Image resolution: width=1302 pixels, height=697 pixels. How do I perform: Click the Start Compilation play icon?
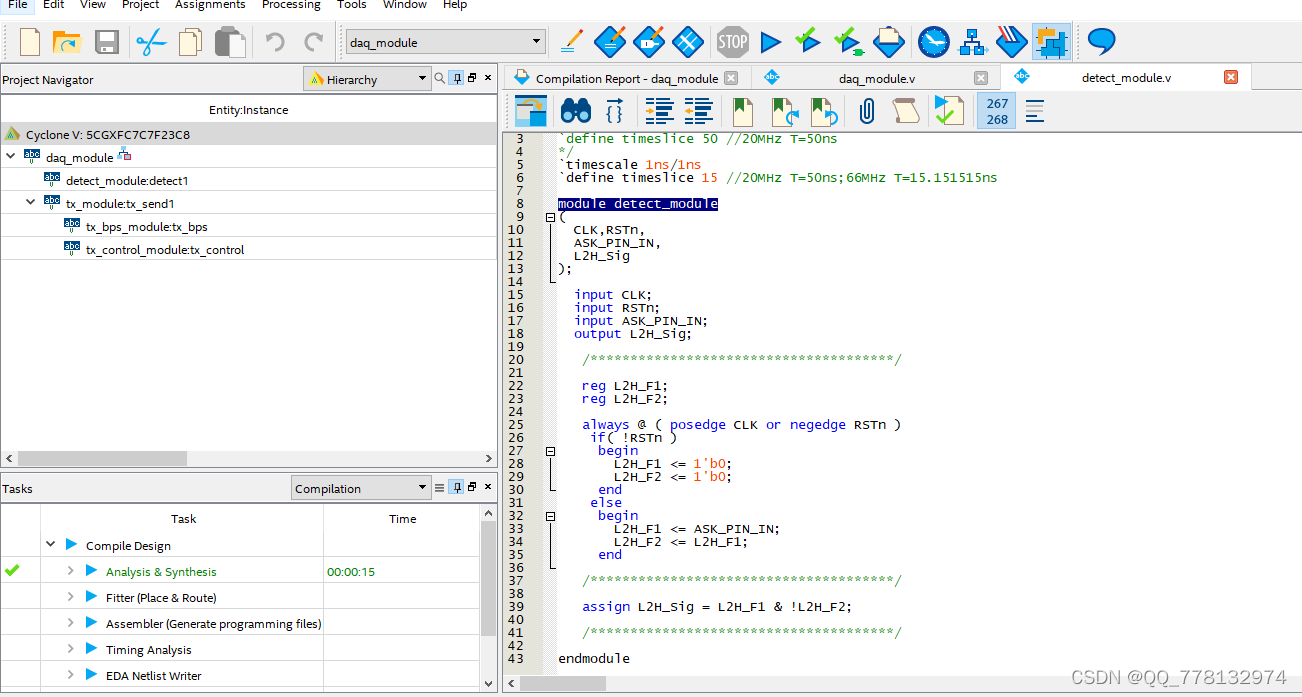coord(770,42)
